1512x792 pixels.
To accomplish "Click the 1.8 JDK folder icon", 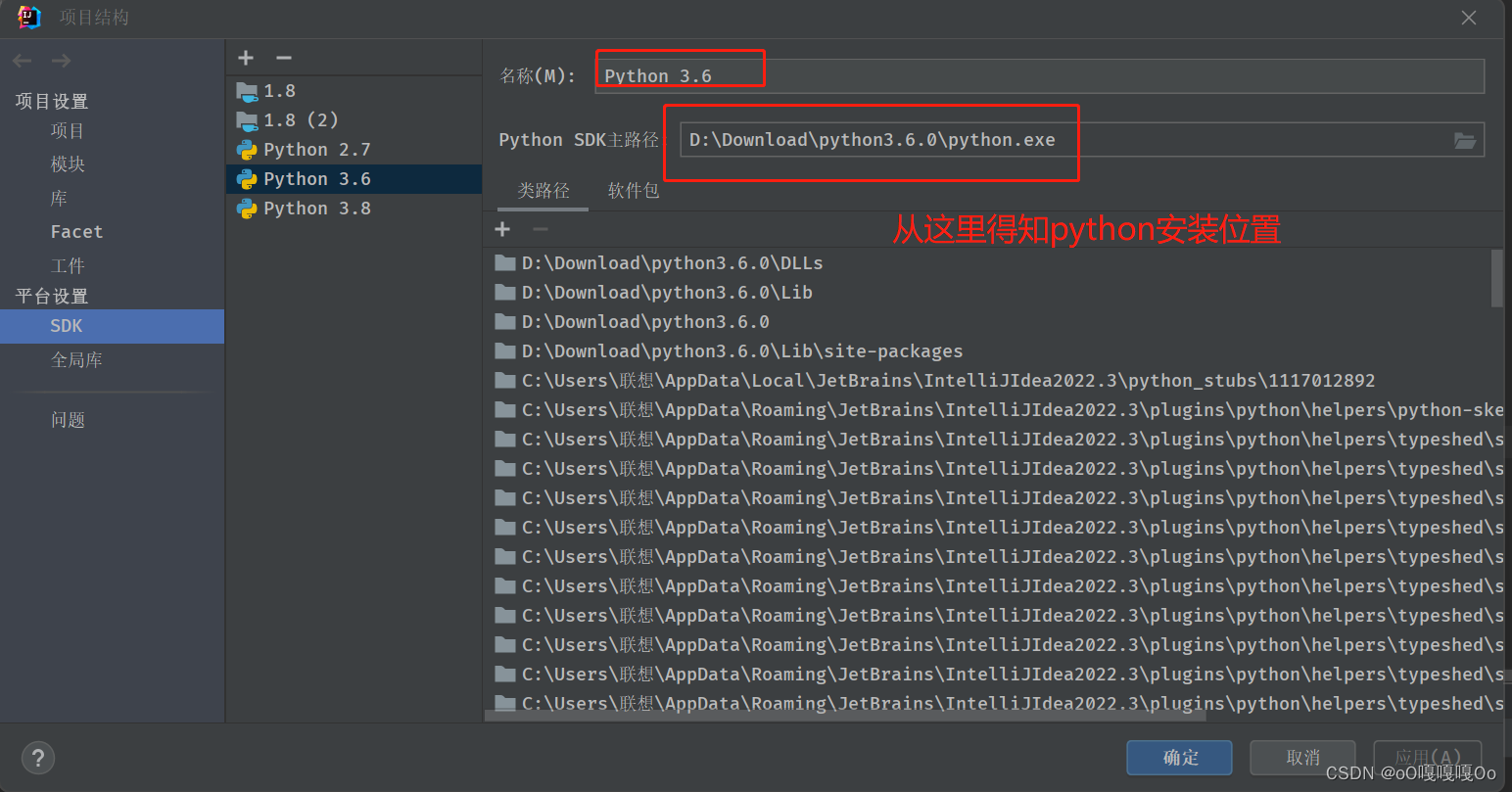I will (247, 91).
